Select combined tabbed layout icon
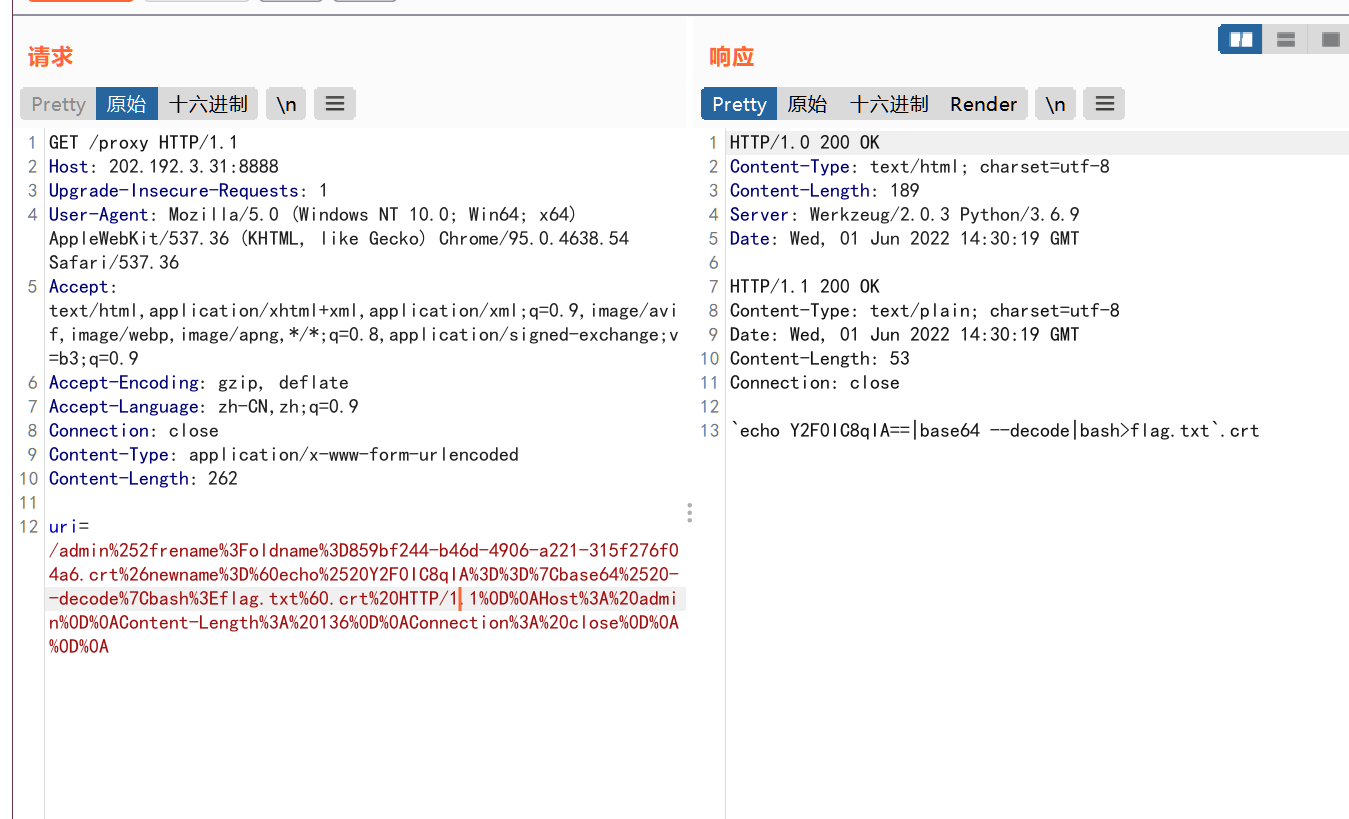The width and height of the screenshot is (1349, 819). 1330,40
